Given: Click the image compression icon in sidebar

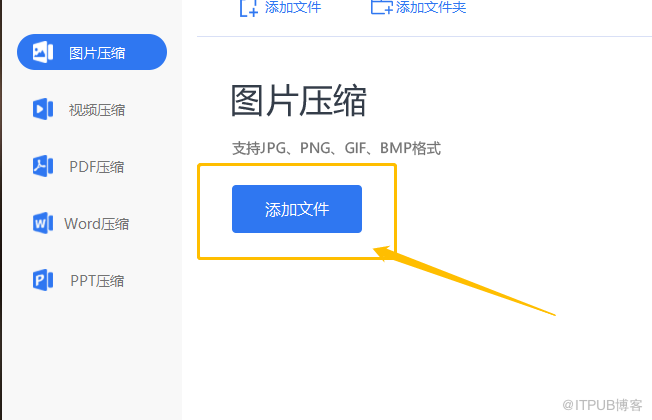Looking at the screenshot, I should pos(43,52).
